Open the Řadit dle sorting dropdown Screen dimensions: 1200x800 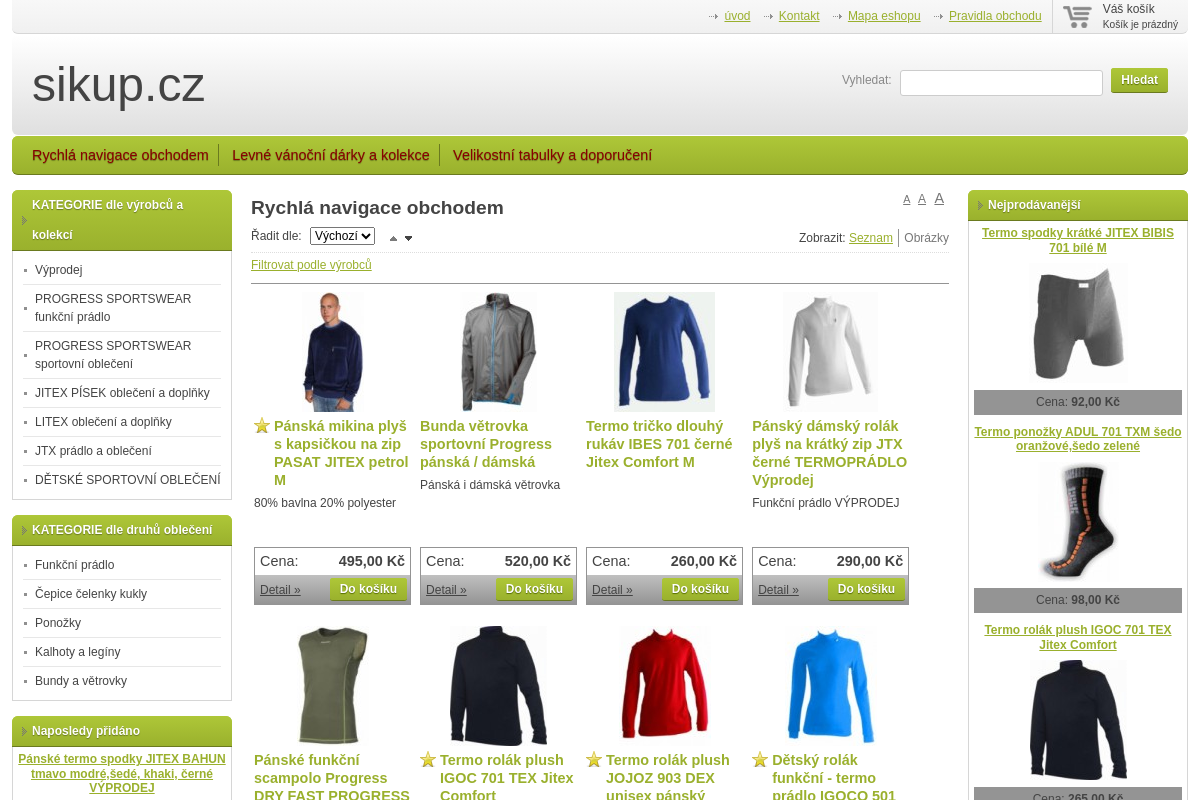[x=342, y=236]
